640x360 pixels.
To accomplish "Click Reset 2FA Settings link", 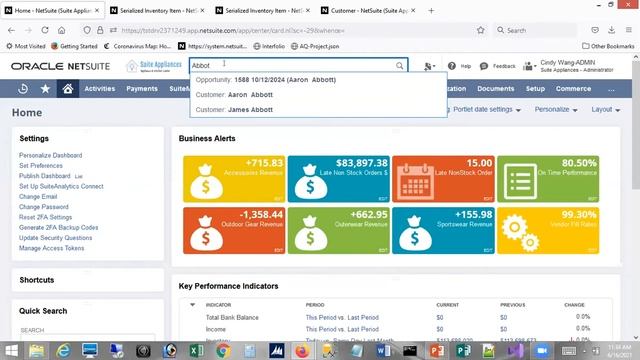I will (45, 217).
